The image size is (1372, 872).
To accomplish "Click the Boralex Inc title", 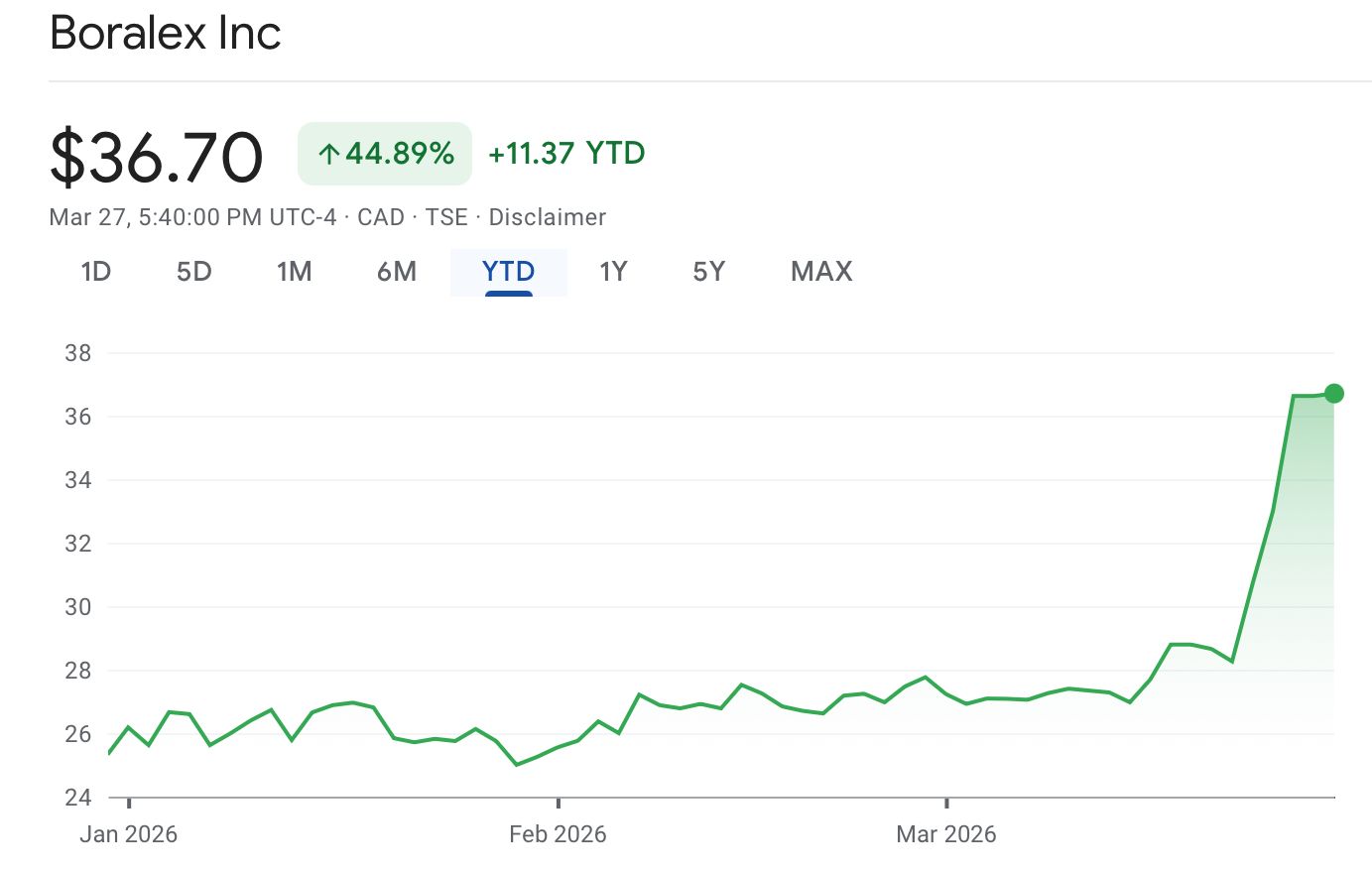I will (x=166, y=33).
